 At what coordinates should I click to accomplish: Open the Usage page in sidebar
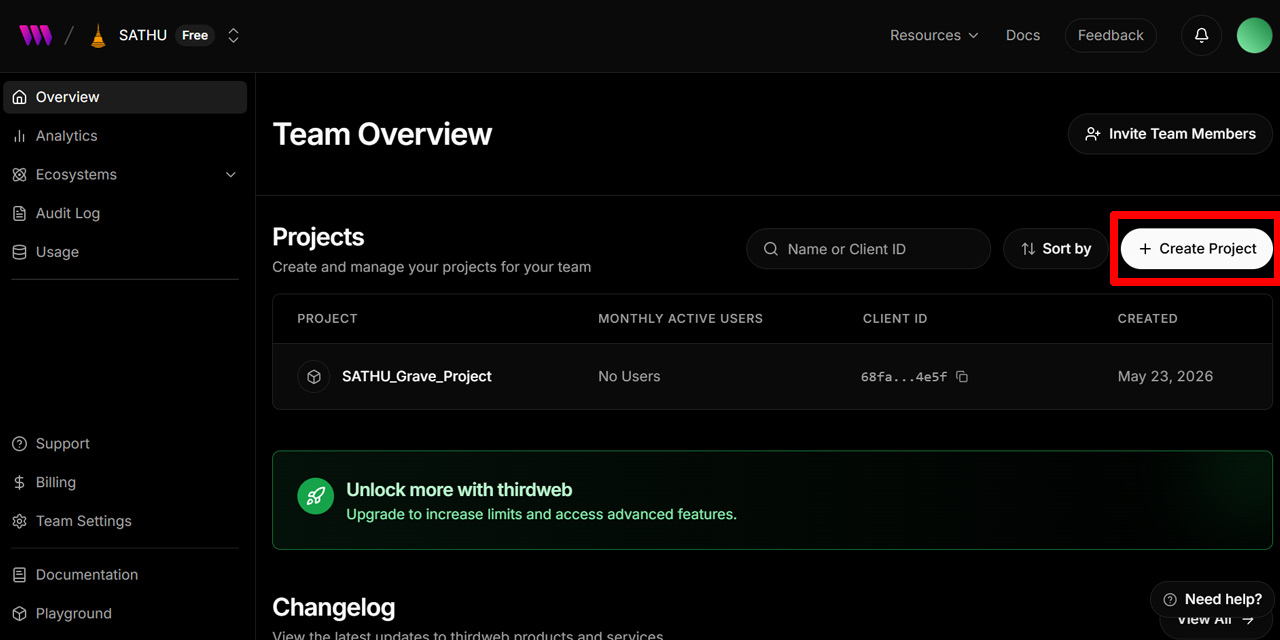click(125, 252)
